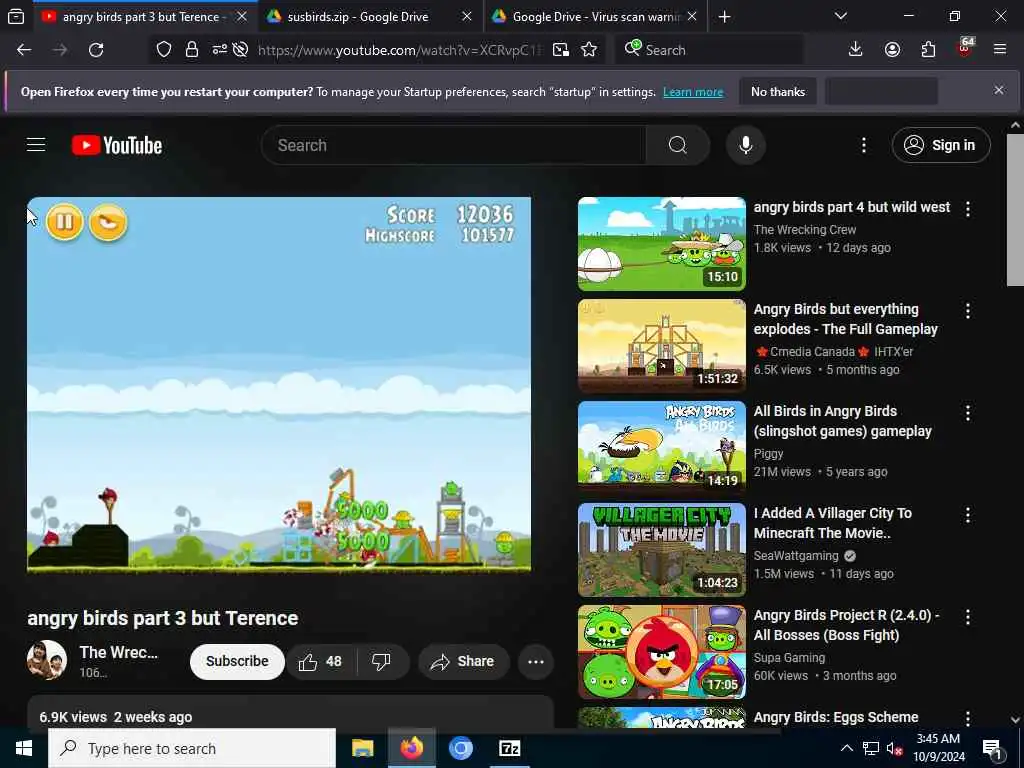Screen dimensions: 1024x768
Task: Reload the page in Firefox
Action: (96, 50)
